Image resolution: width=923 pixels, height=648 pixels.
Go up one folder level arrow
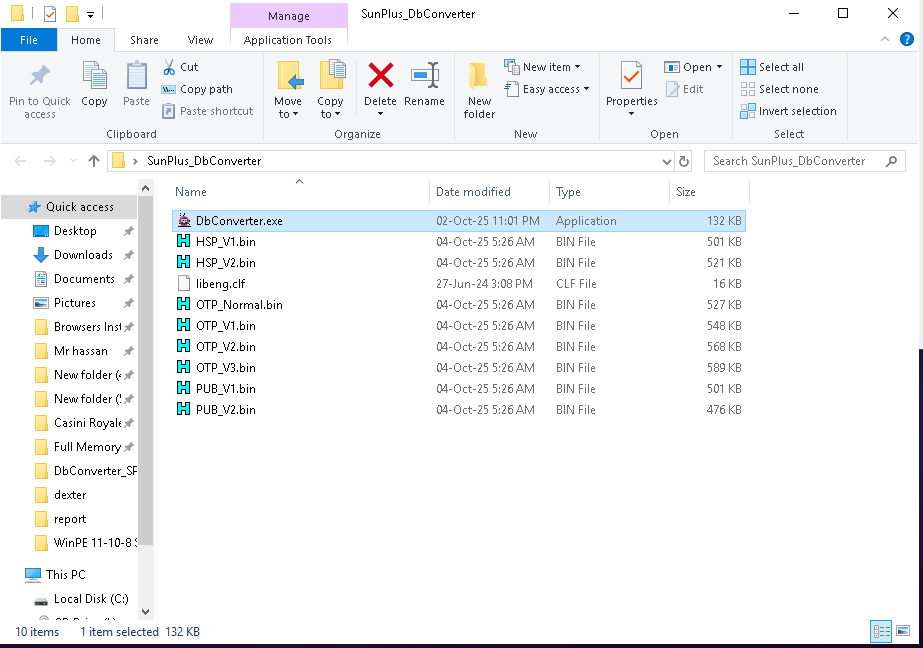(94, 161)
